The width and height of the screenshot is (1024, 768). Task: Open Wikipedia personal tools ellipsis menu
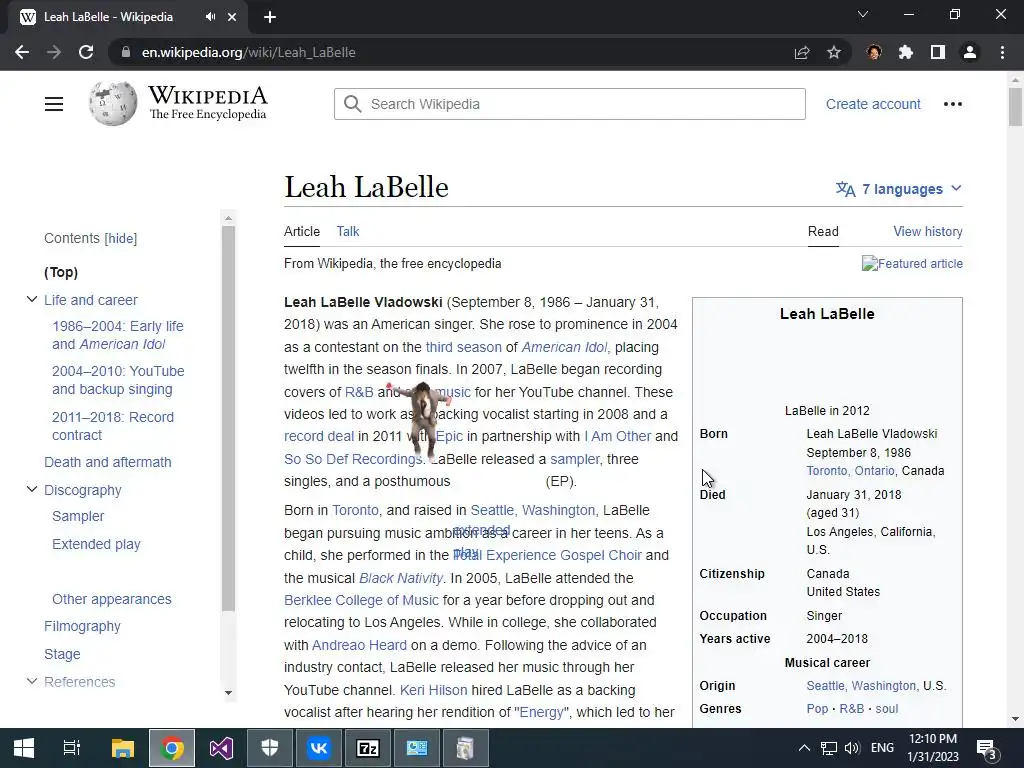coord(953,104)
